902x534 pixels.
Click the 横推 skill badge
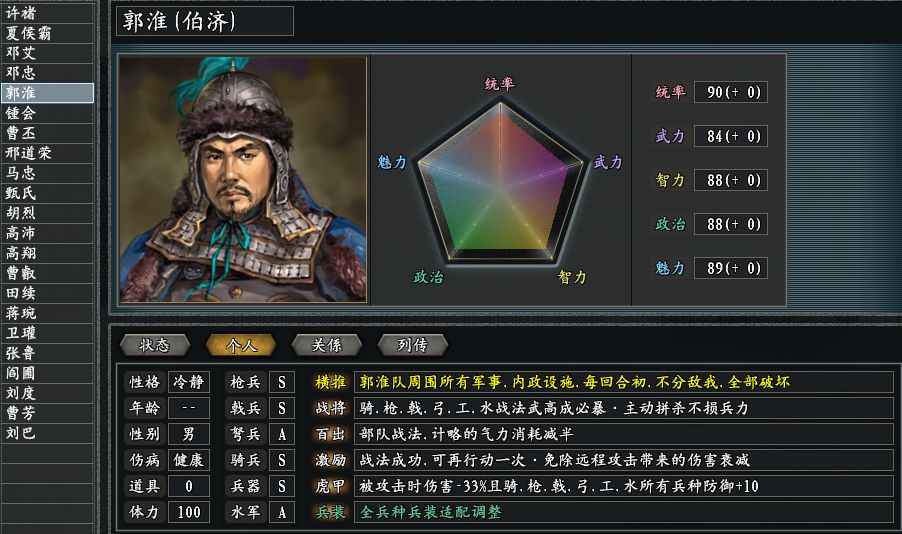(x=330, y=382)
